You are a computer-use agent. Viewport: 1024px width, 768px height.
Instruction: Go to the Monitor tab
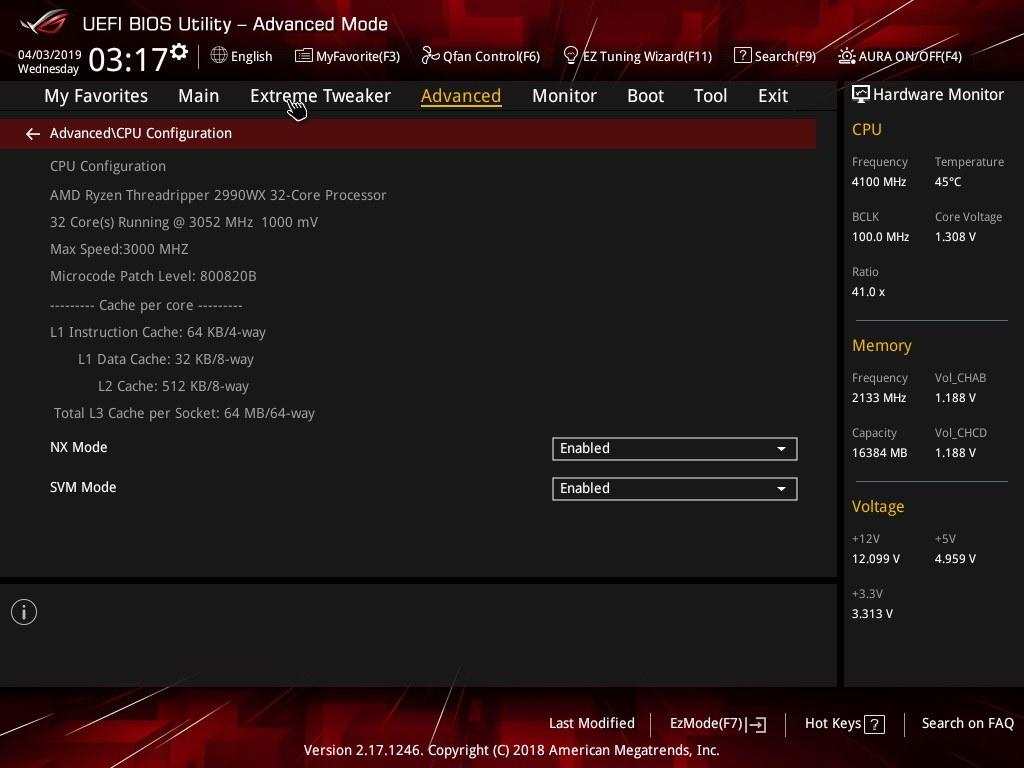click(x=564, y=96)
